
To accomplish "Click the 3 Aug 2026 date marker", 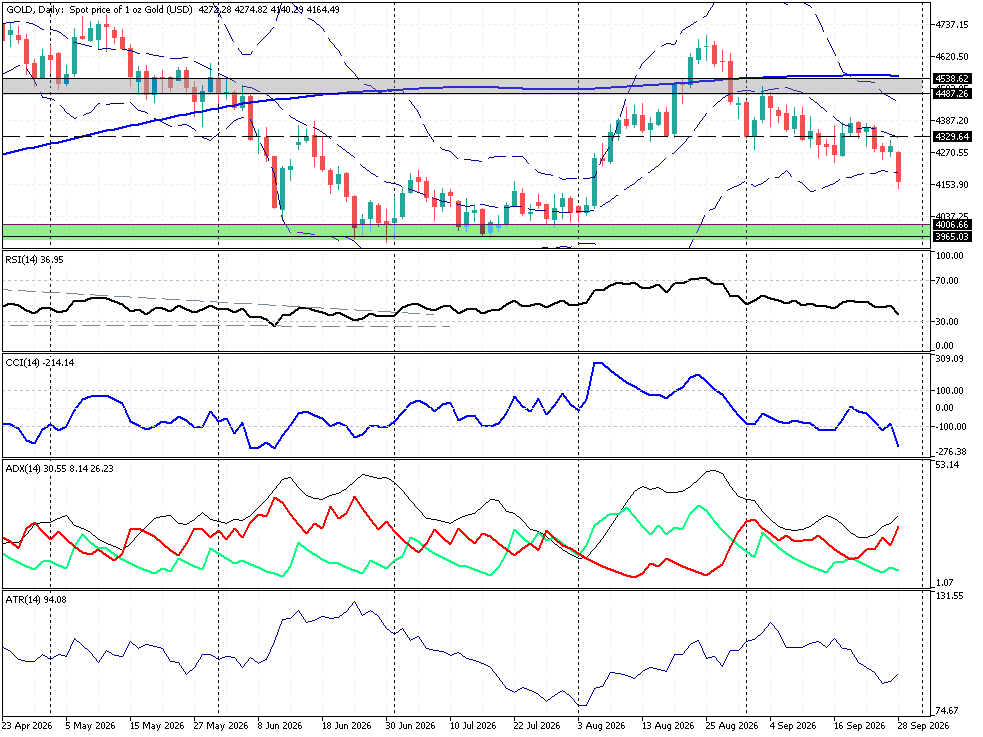I will [601, 726].
